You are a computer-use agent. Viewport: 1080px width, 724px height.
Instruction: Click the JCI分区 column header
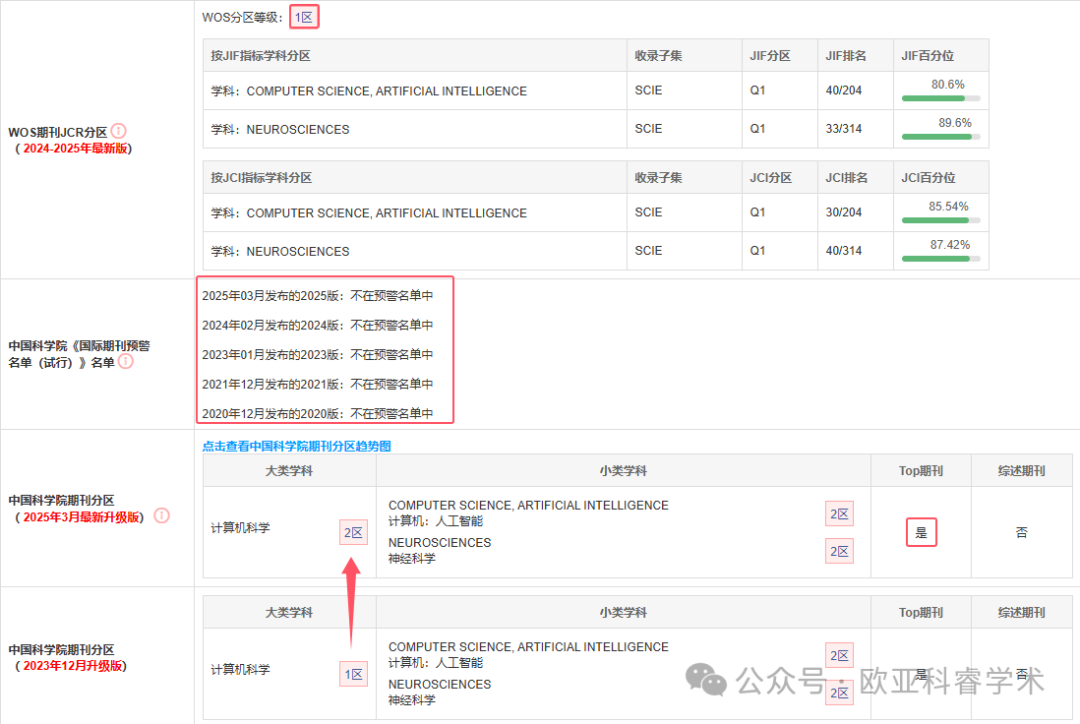pos(771,178)
